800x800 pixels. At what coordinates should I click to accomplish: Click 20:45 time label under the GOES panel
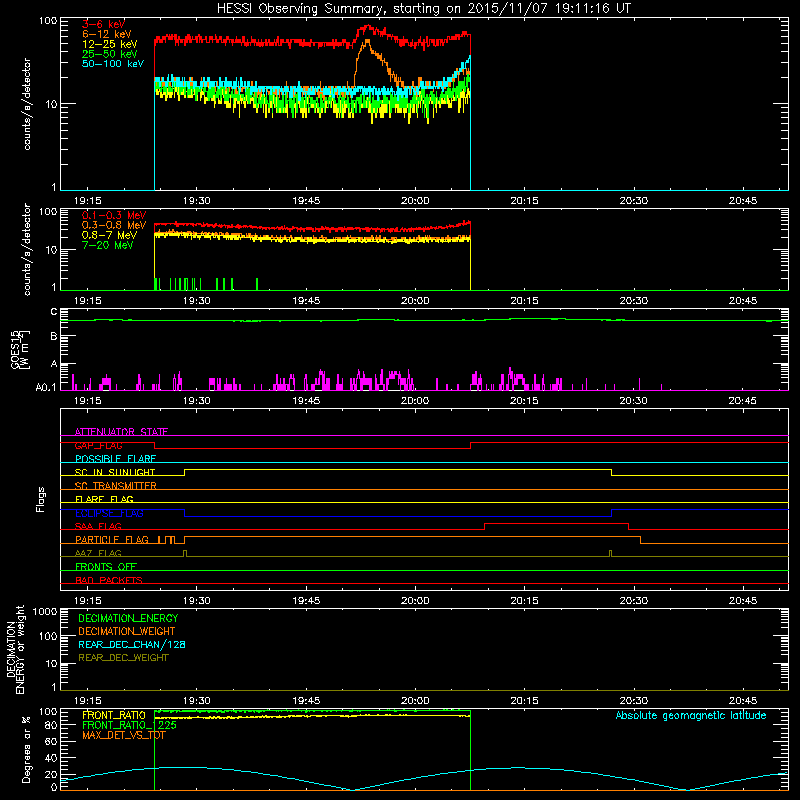[742, 401]
